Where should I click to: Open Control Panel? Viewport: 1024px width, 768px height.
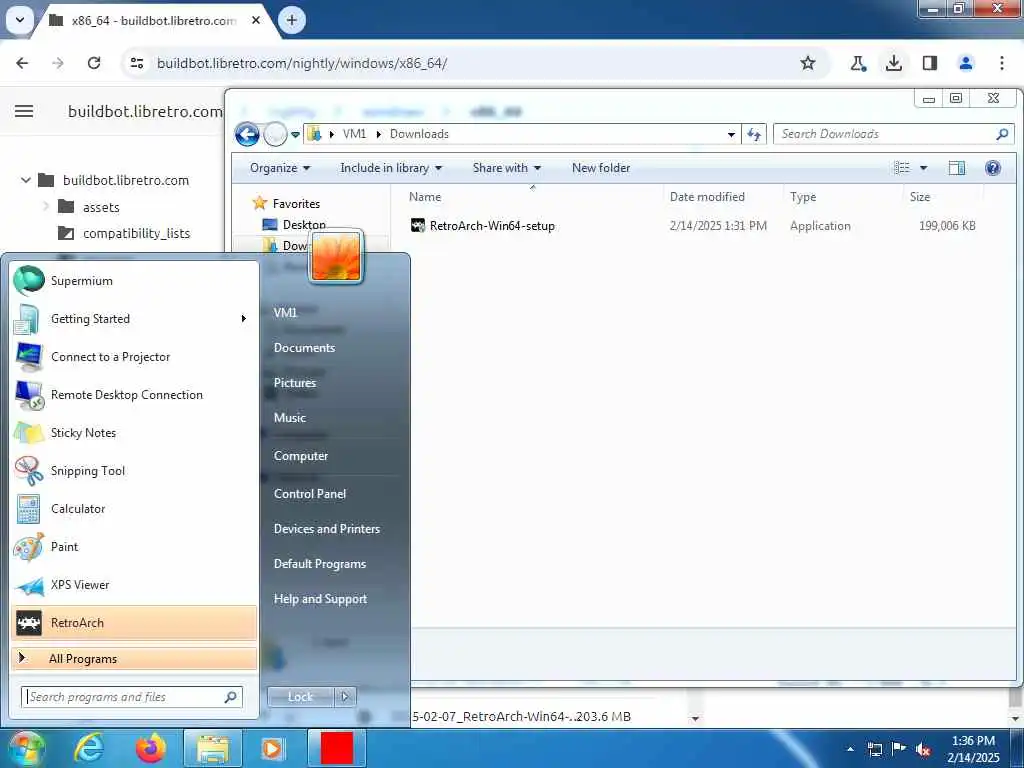310,494
